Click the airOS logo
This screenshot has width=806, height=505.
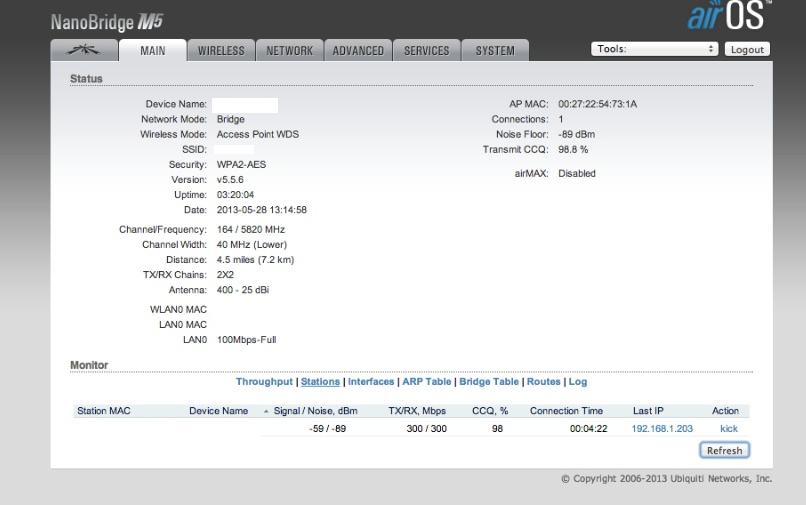click(x=726, y=16)
